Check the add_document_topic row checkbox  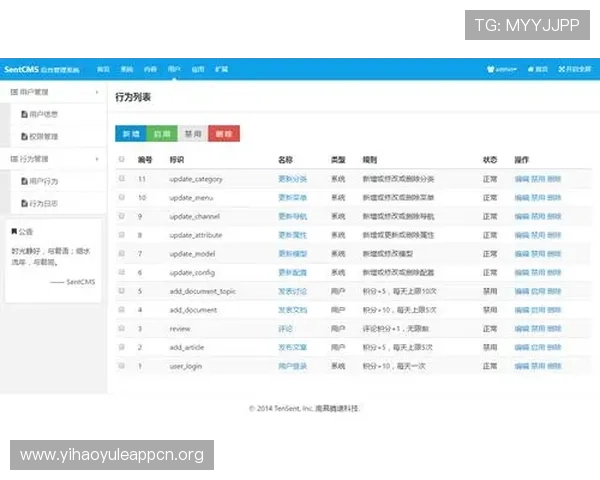pyautogui.click(x=121, y=291)
